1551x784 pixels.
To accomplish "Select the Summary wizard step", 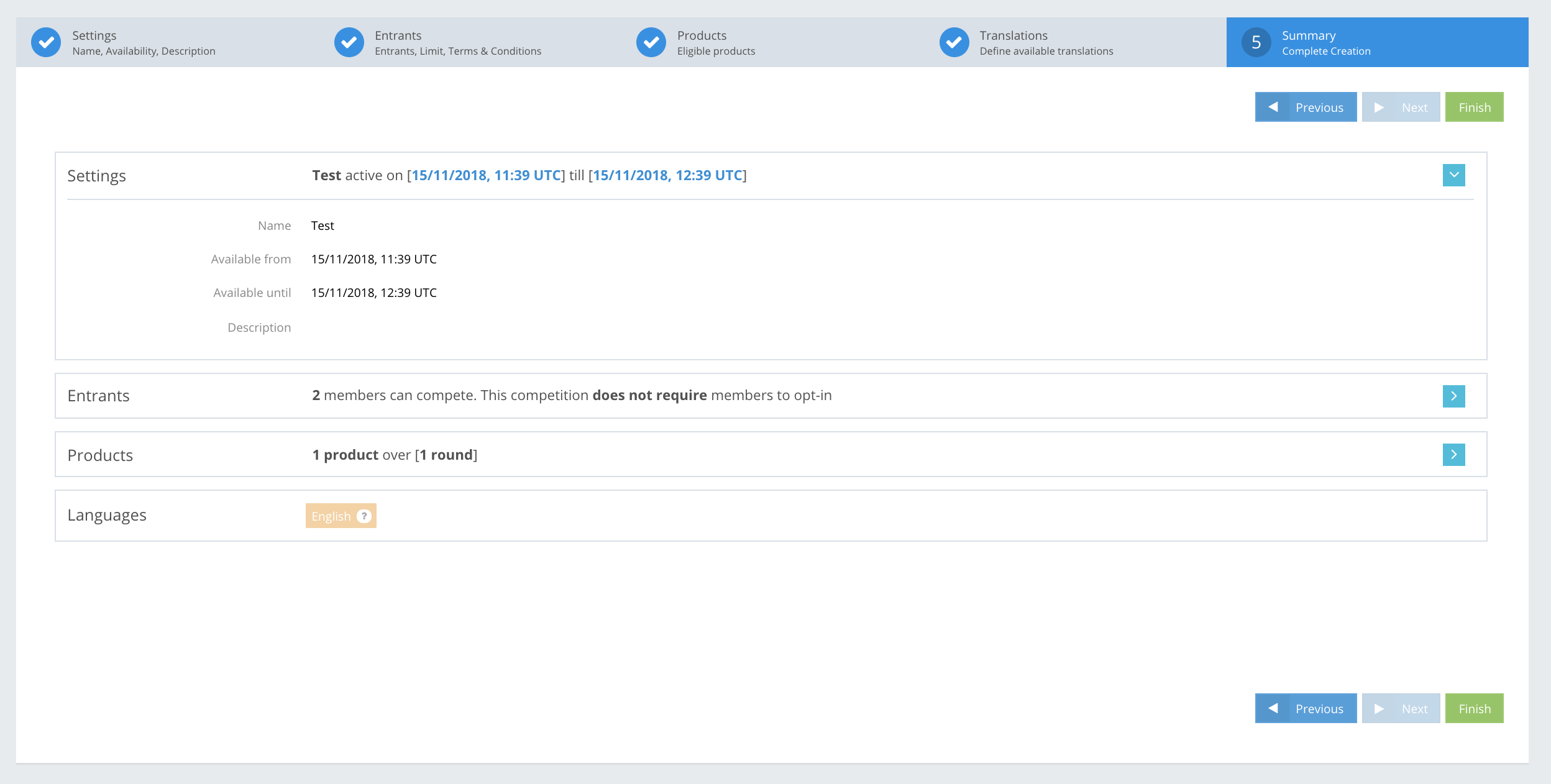I will pyautogui.click(x=1378, y=42).
